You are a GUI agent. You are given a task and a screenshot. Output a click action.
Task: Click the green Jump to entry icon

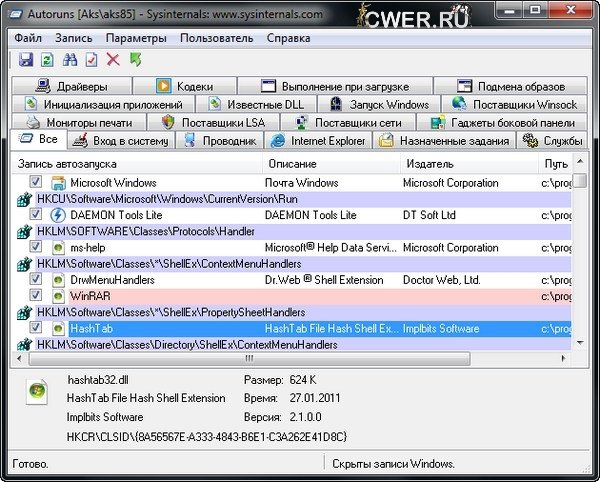(x=135, y=60)
